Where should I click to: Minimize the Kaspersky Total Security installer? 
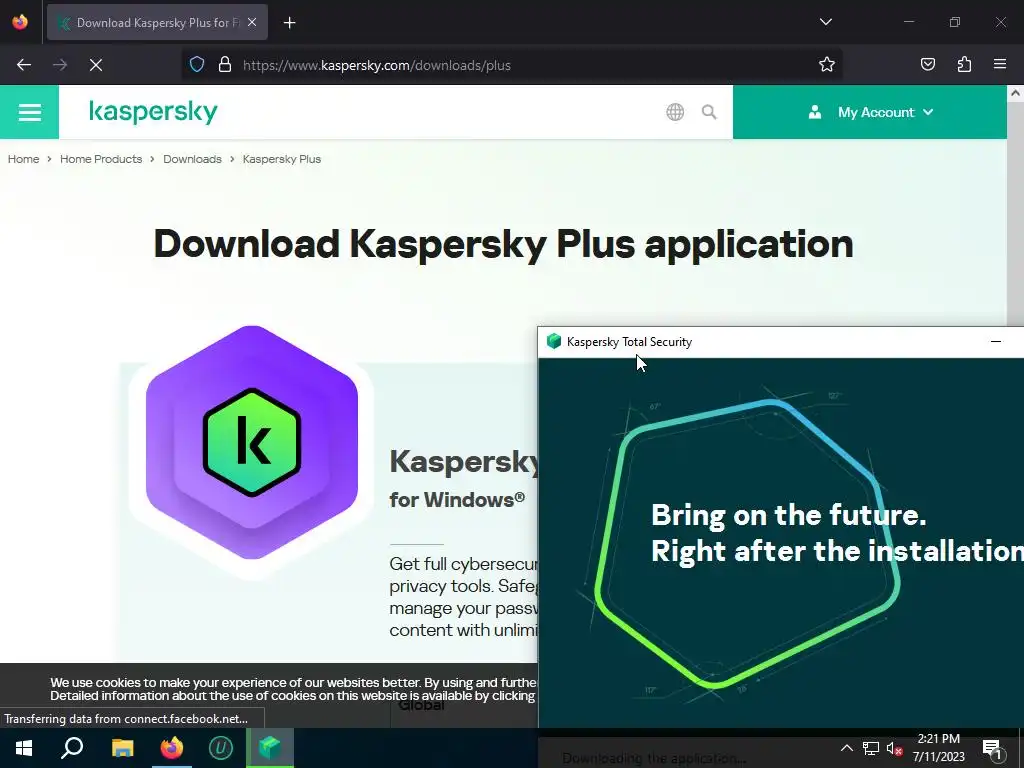996,342
